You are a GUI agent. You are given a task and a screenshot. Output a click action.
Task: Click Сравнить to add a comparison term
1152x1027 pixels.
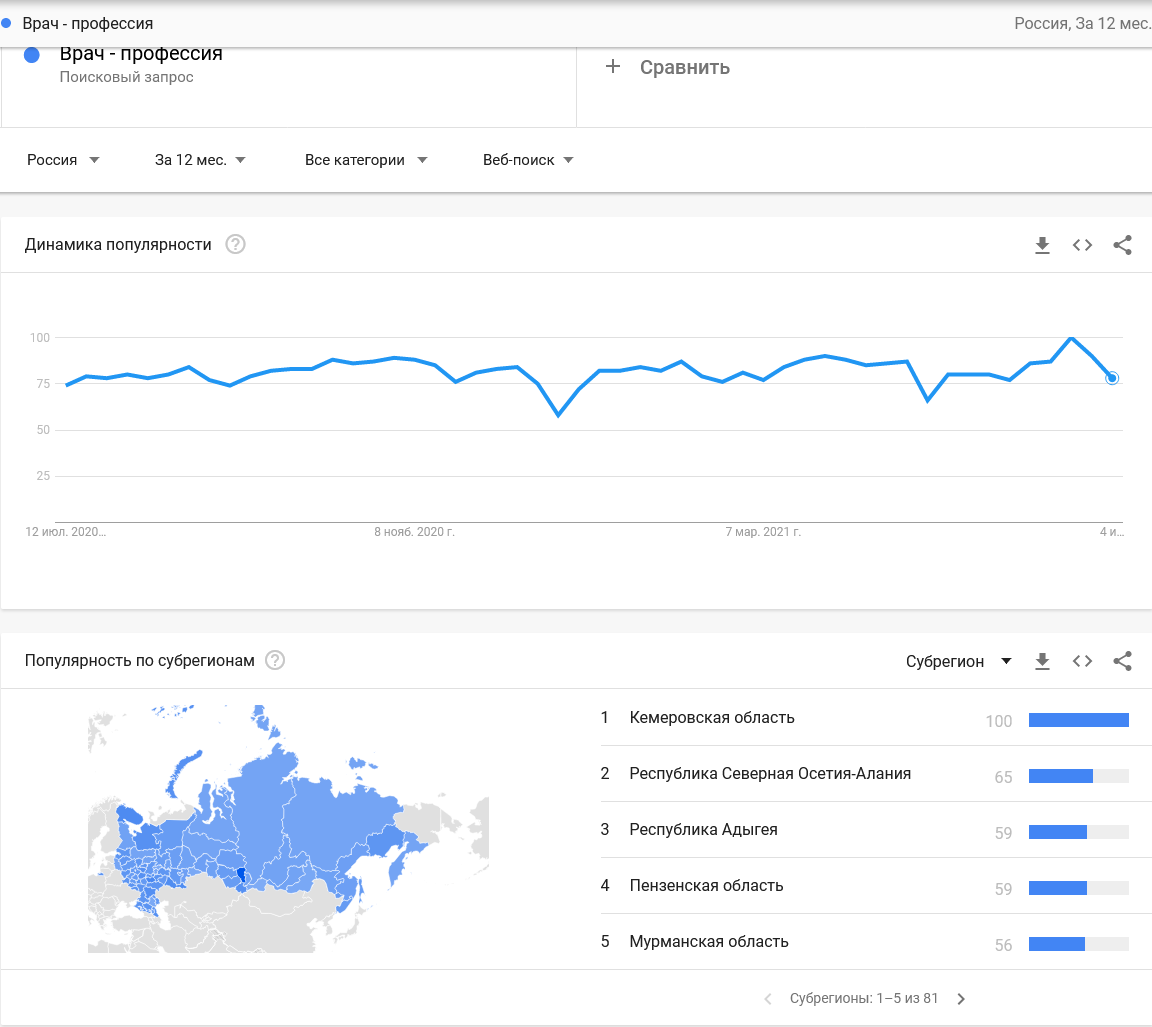[669, 68]
